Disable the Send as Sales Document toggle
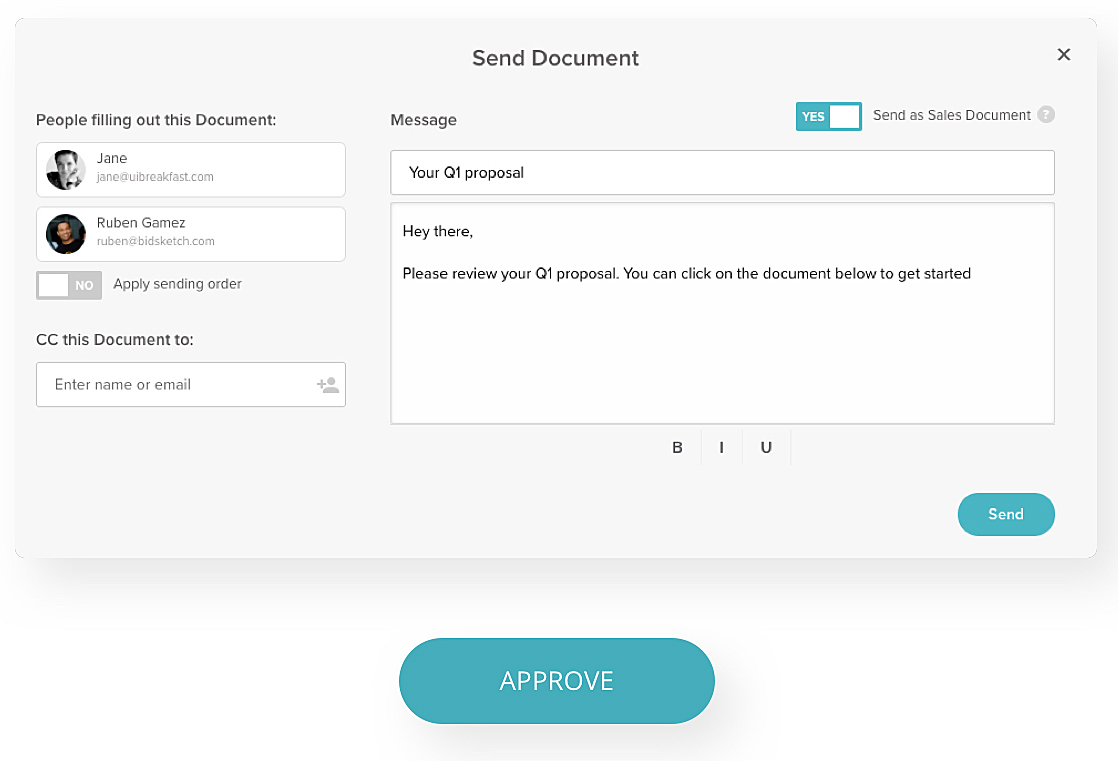1118x761 pixels. [x=828, y=116]
